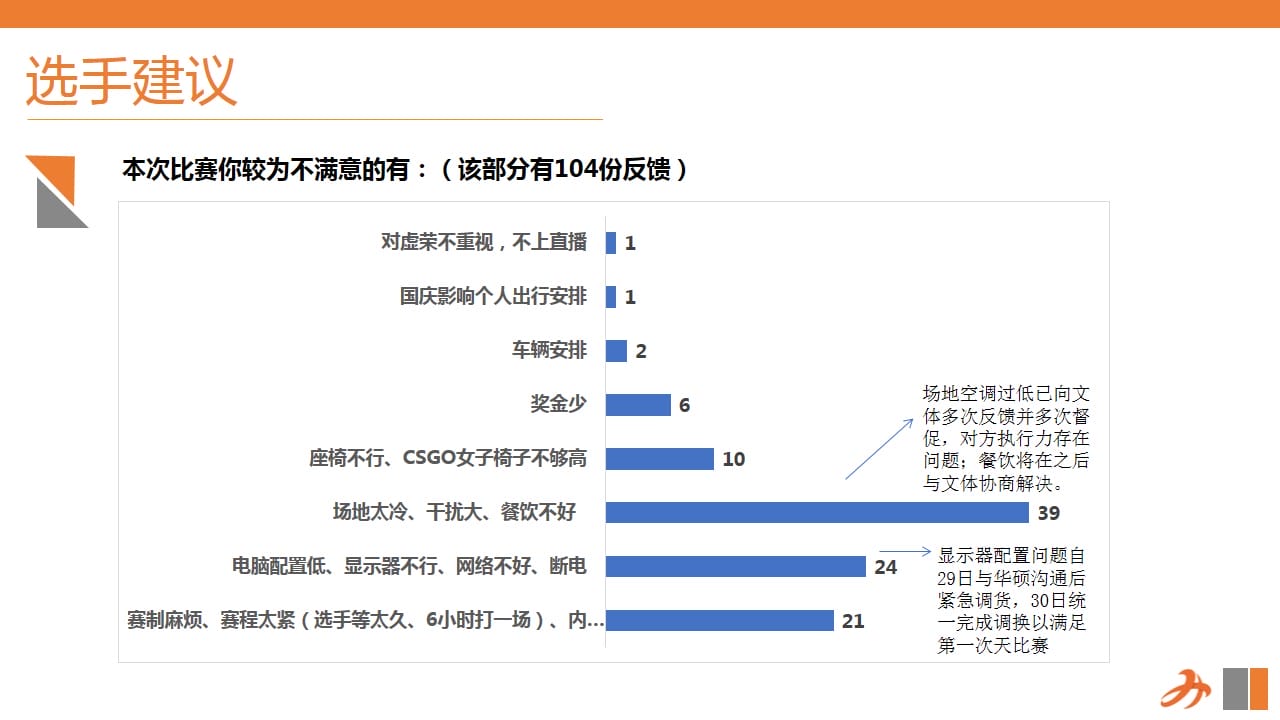Click the annotation text about 显示器配置问题
This screenshot has width=1280, height=720.
tap(1012, 600)
